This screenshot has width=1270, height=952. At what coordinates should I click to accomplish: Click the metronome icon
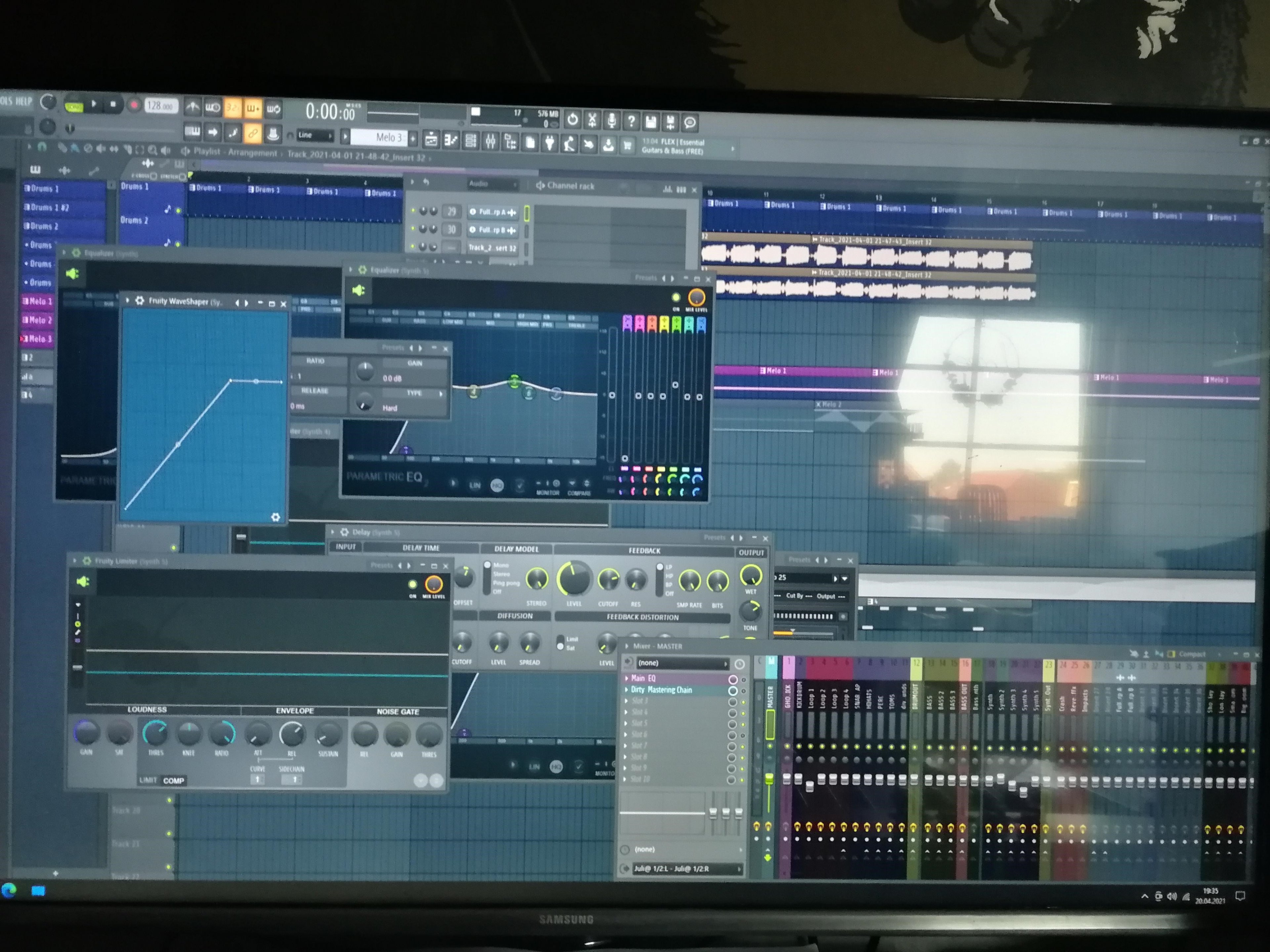[192, 107]
